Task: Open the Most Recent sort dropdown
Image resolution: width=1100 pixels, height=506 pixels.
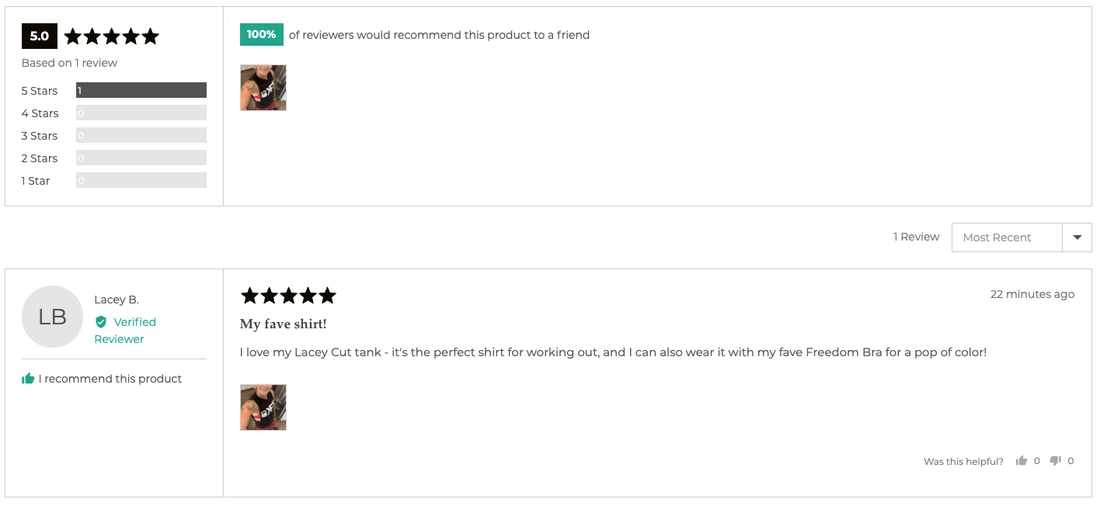Action: (x=1007, y=237)
